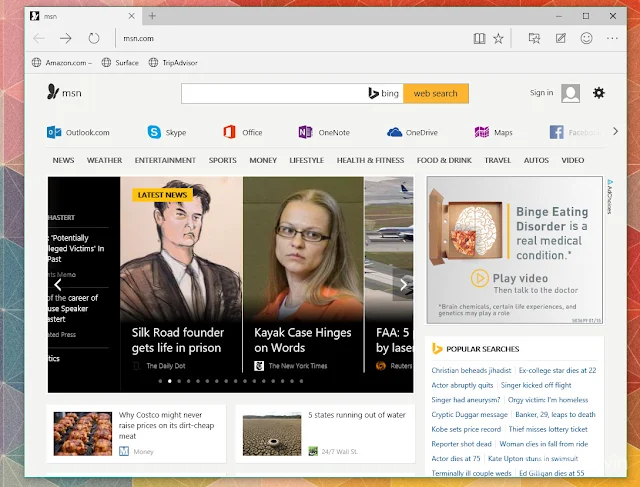Screen dimensions: 640x487
Task: Open the Reading view book icon
Action: click(x=479, y=39)
